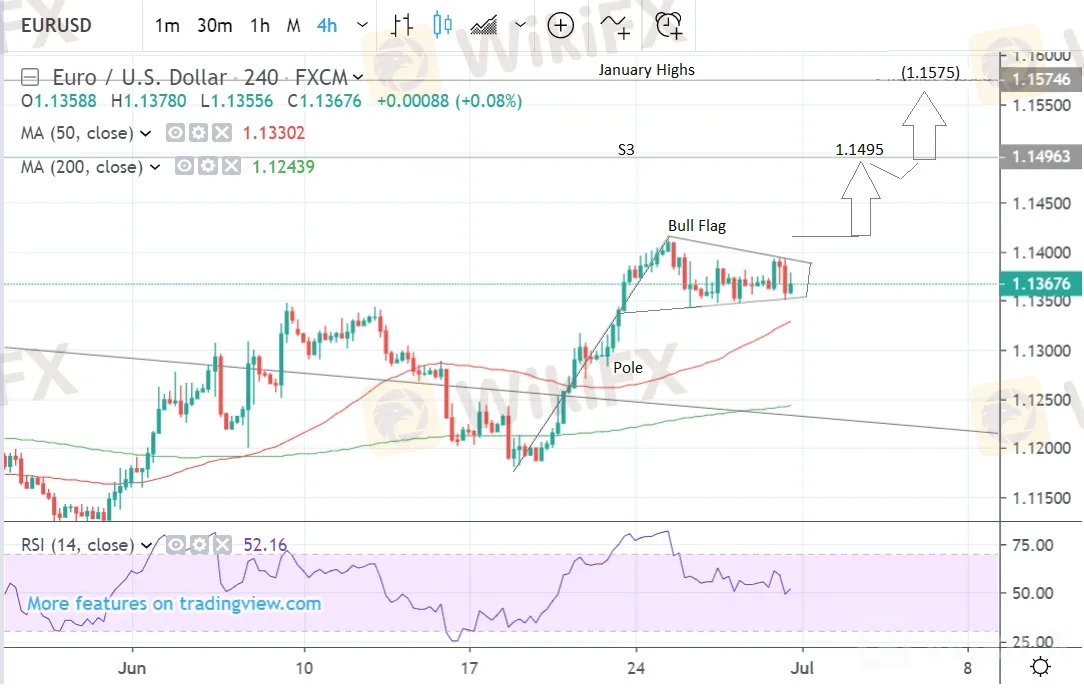Screen dimensions: 1084x689
Task: Hide the RSI indicator with eye icon
Action: pos(175,545)
